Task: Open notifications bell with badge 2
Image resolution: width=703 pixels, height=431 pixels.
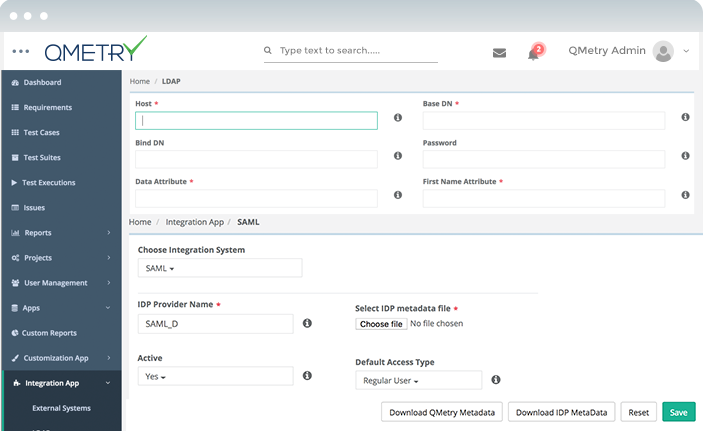Action: [x=535, y=52]
